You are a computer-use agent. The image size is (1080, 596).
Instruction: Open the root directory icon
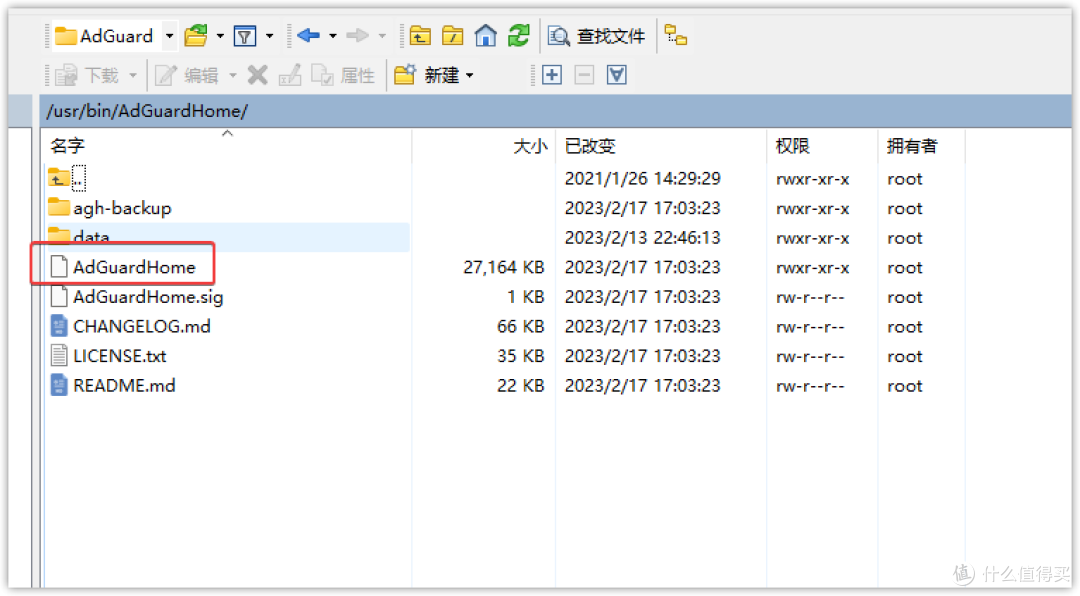click(452, 35)
